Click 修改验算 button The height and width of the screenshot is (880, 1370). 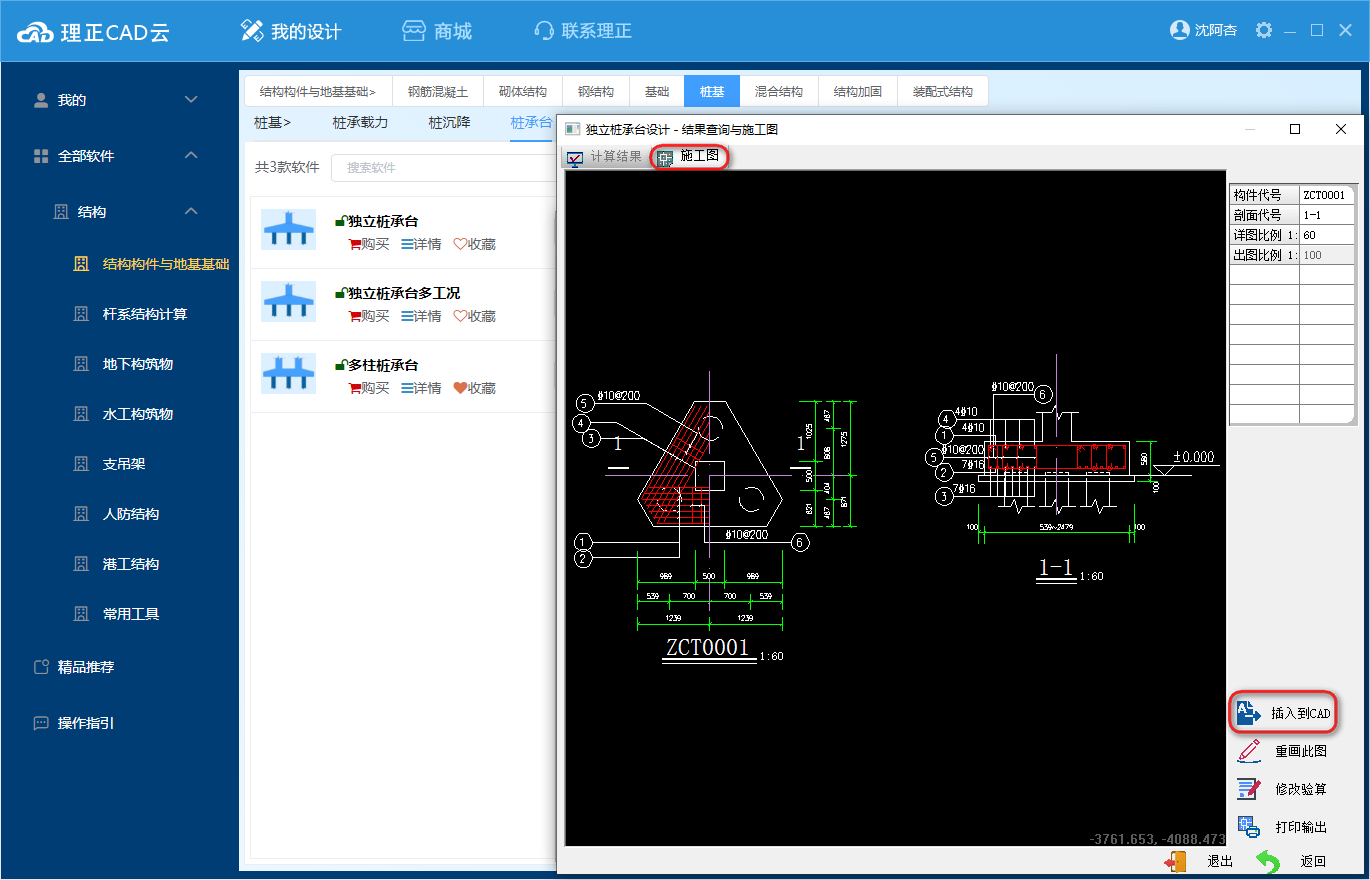pyautogui.click(x=1283, y=789)
